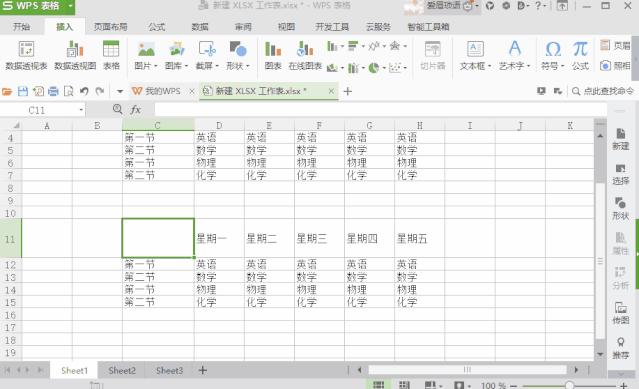Click the horizontal scrollbar thumb
This screenshot has width=639, height=389.
[x=467, y=370]
